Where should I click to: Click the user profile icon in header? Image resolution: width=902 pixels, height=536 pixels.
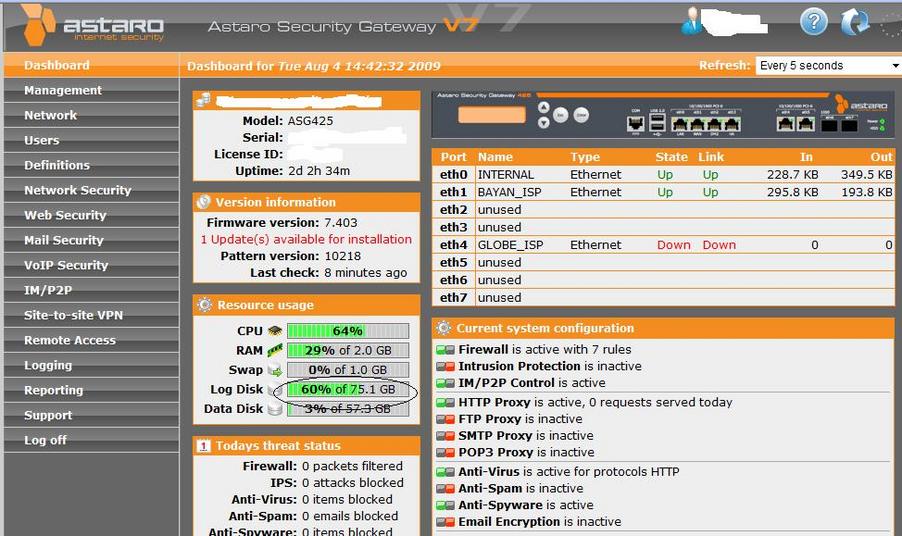click(691, 21)
